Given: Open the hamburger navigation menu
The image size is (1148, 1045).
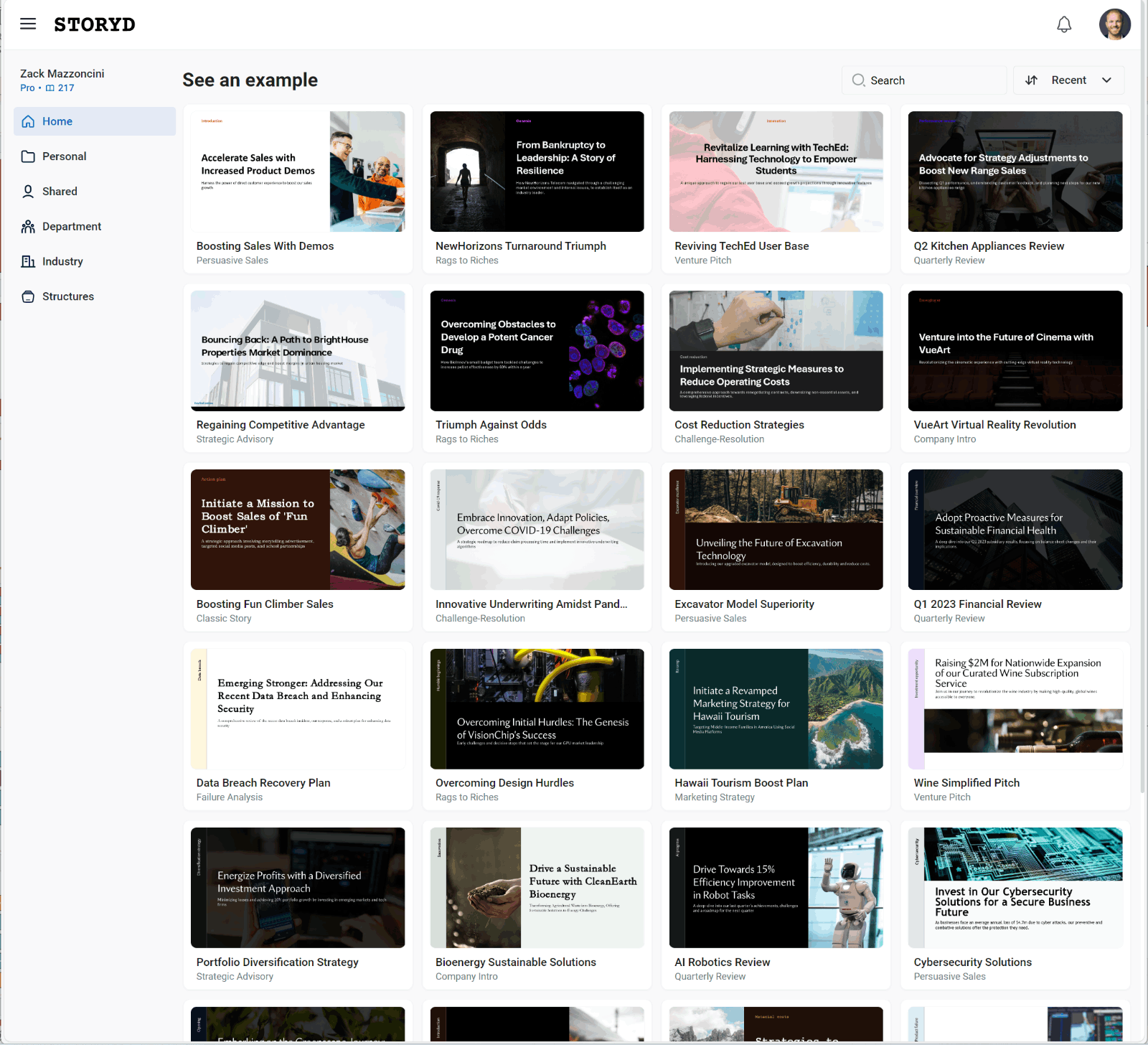Looking at the screenshot, I should pyautogui.click(x=28, y=24).
